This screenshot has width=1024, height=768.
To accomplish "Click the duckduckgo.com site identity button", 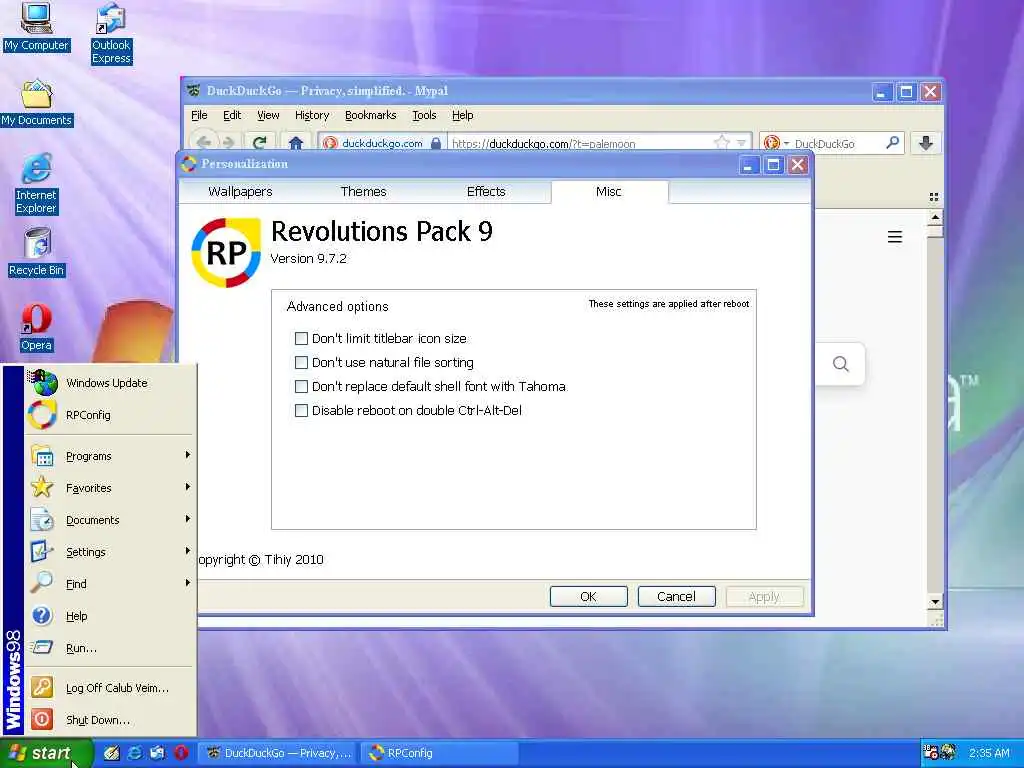I will [383, 143].
